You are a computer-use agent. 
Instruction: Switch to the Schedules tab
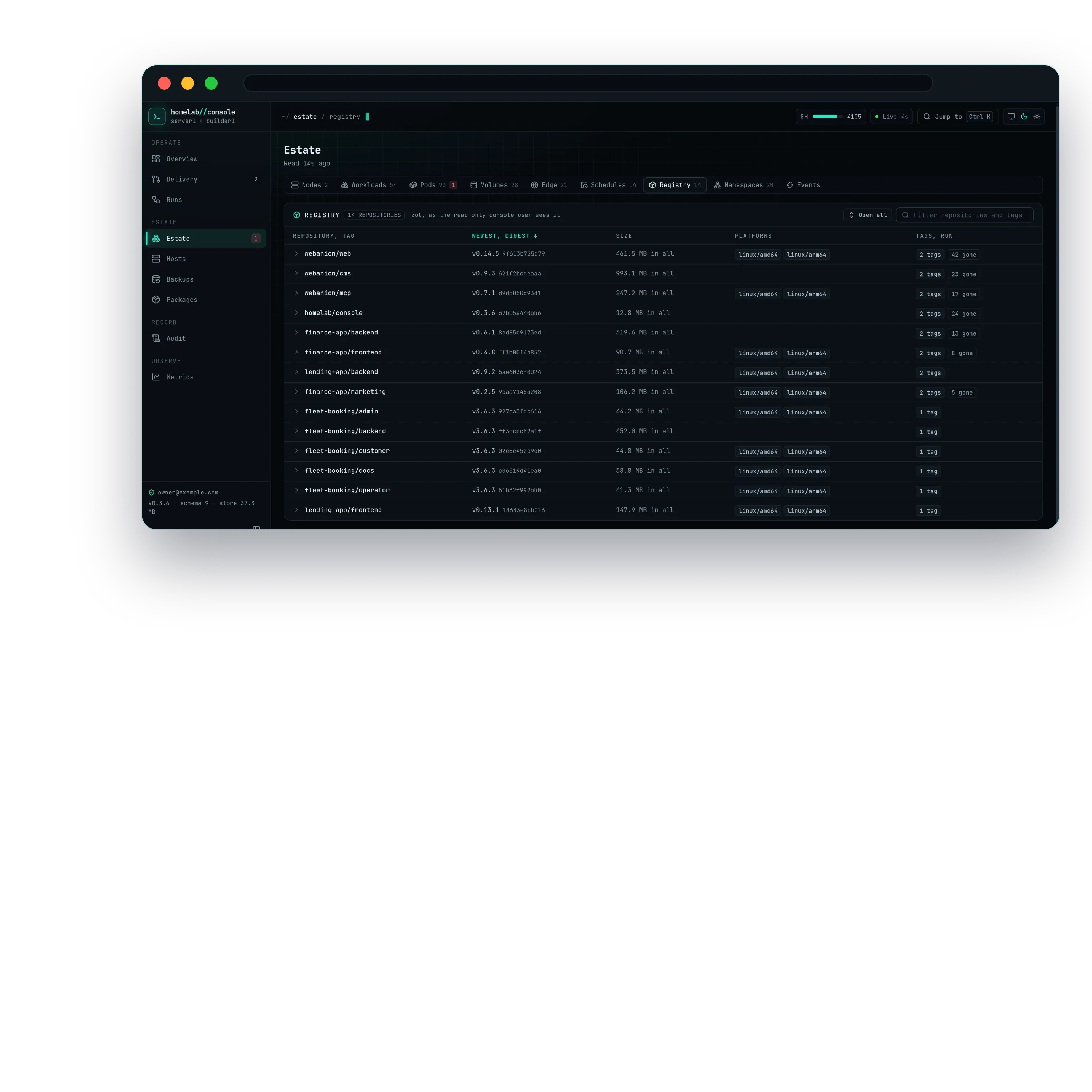607,185
